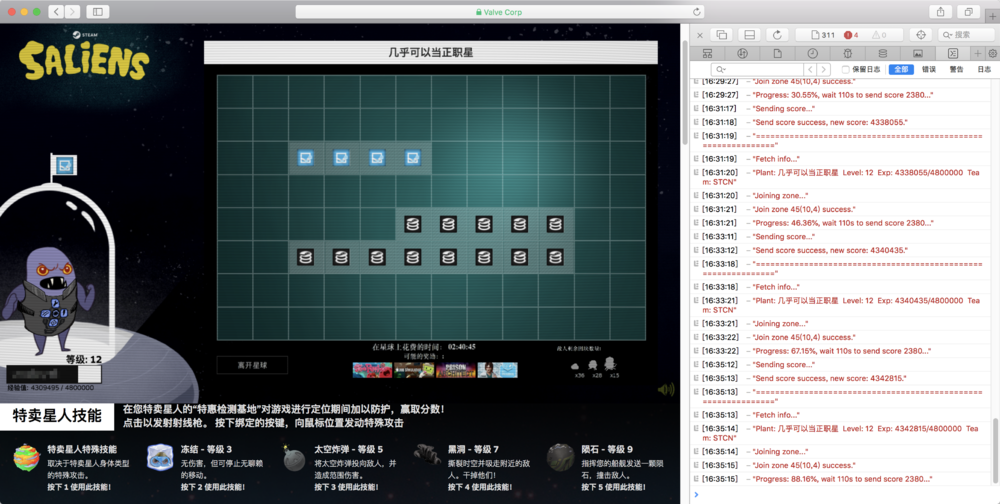Show the 4 errors indicator

[851, 35]
